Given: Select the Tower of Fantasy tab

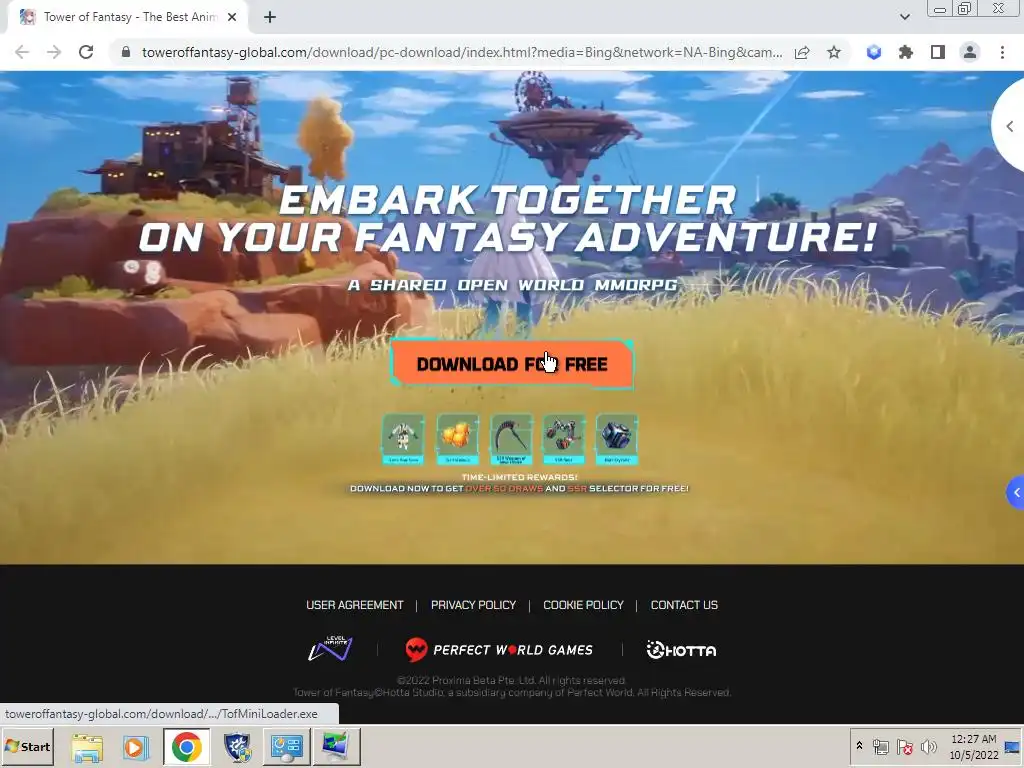Looking at the screenshot, I should [x=128, y=17].
